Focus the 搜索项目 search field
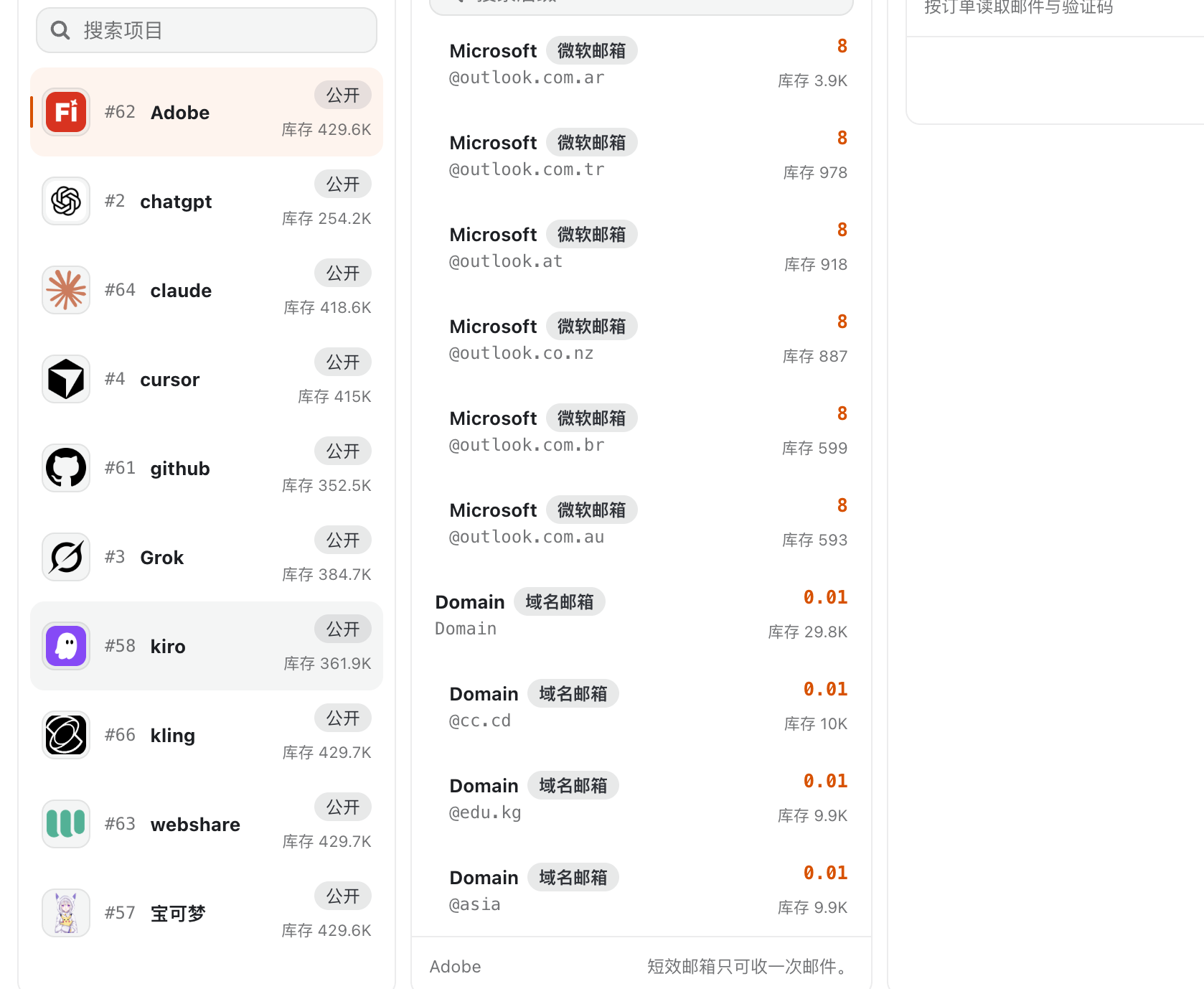Image resolution: width=1204 pixels, height=989 pixels. (x=207, y=30)
